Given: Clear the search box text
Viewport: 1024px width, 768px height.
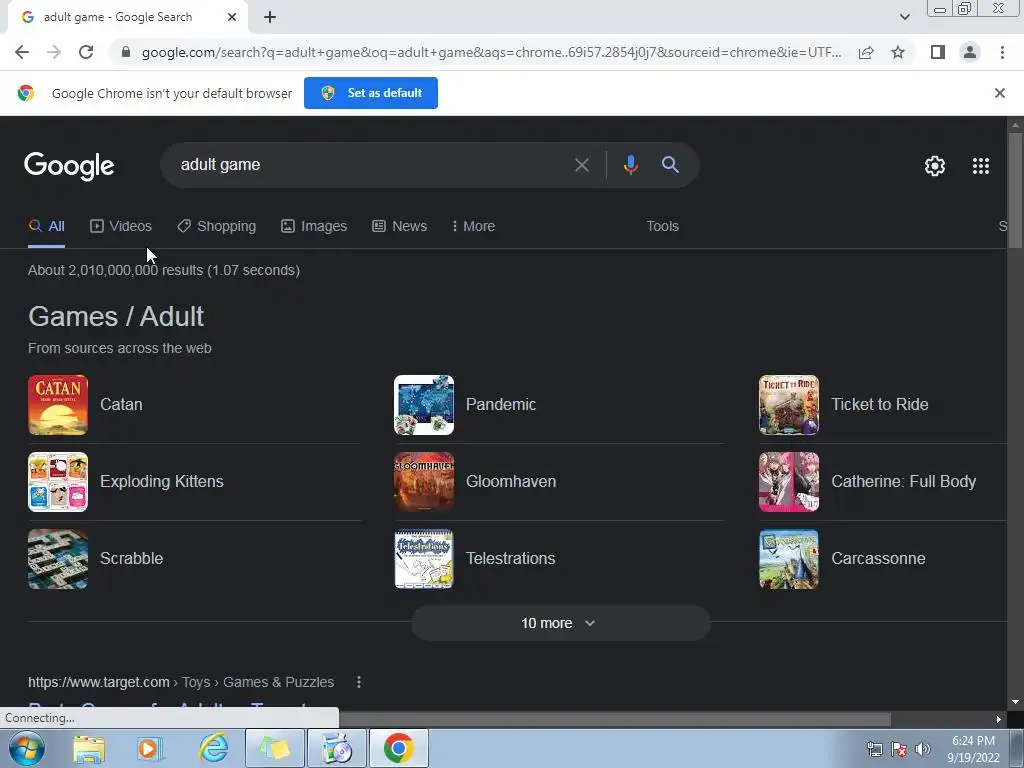Looking at the screenshot, I should click(x=581, y=165).
